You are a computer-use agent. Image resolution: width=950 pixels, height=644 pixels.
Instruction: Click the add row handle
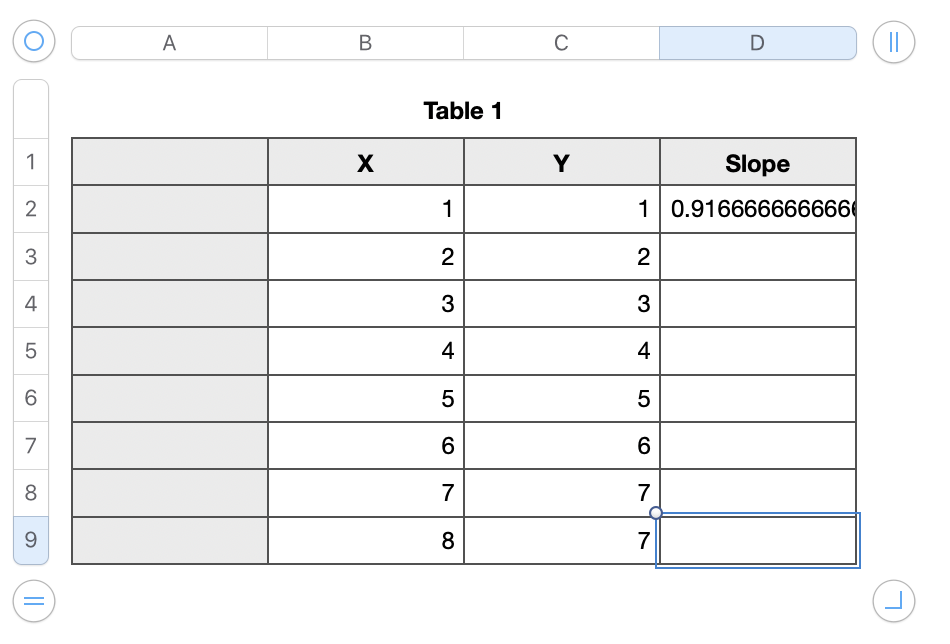[34, 601]
